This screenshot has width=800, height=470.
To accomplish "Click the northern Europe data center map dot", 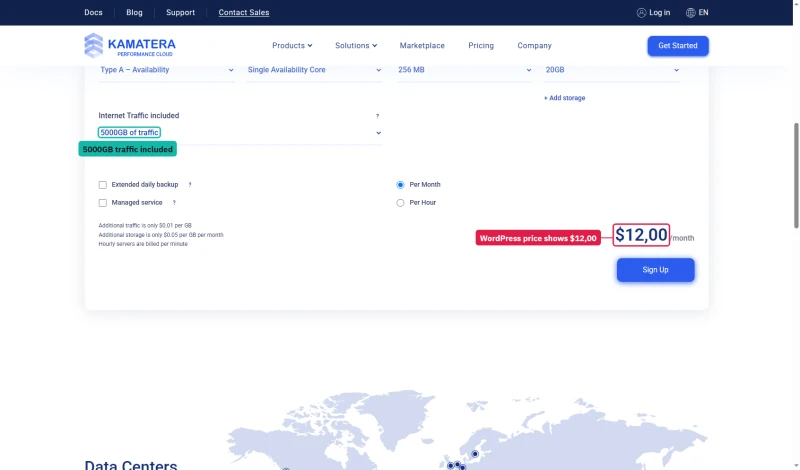I will click(475, 454).
